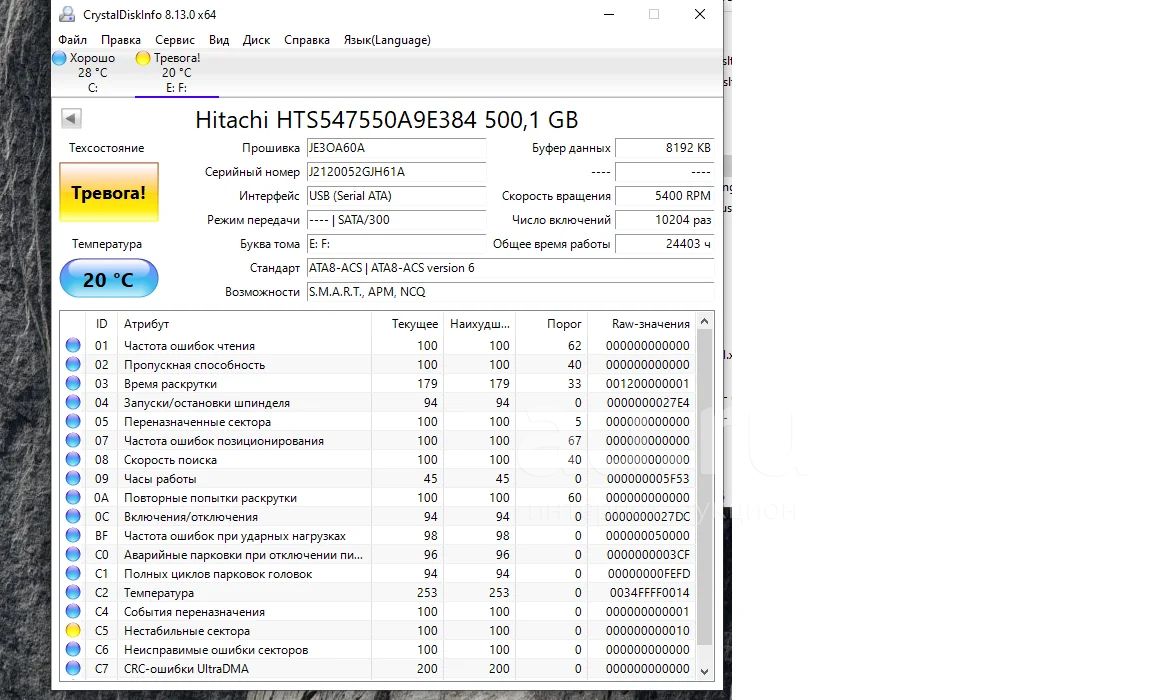This screenshot has height=700, width=1152.
Task: Click the Raw-значения column header
Action: click(x=641, y=324)
